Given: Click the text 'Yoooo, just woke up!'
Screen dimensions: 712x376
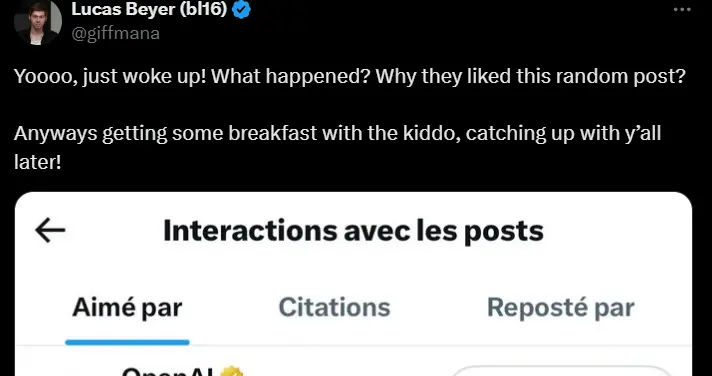Looking at the screenshot, I should pyautogui.click(x=110, y=77).
